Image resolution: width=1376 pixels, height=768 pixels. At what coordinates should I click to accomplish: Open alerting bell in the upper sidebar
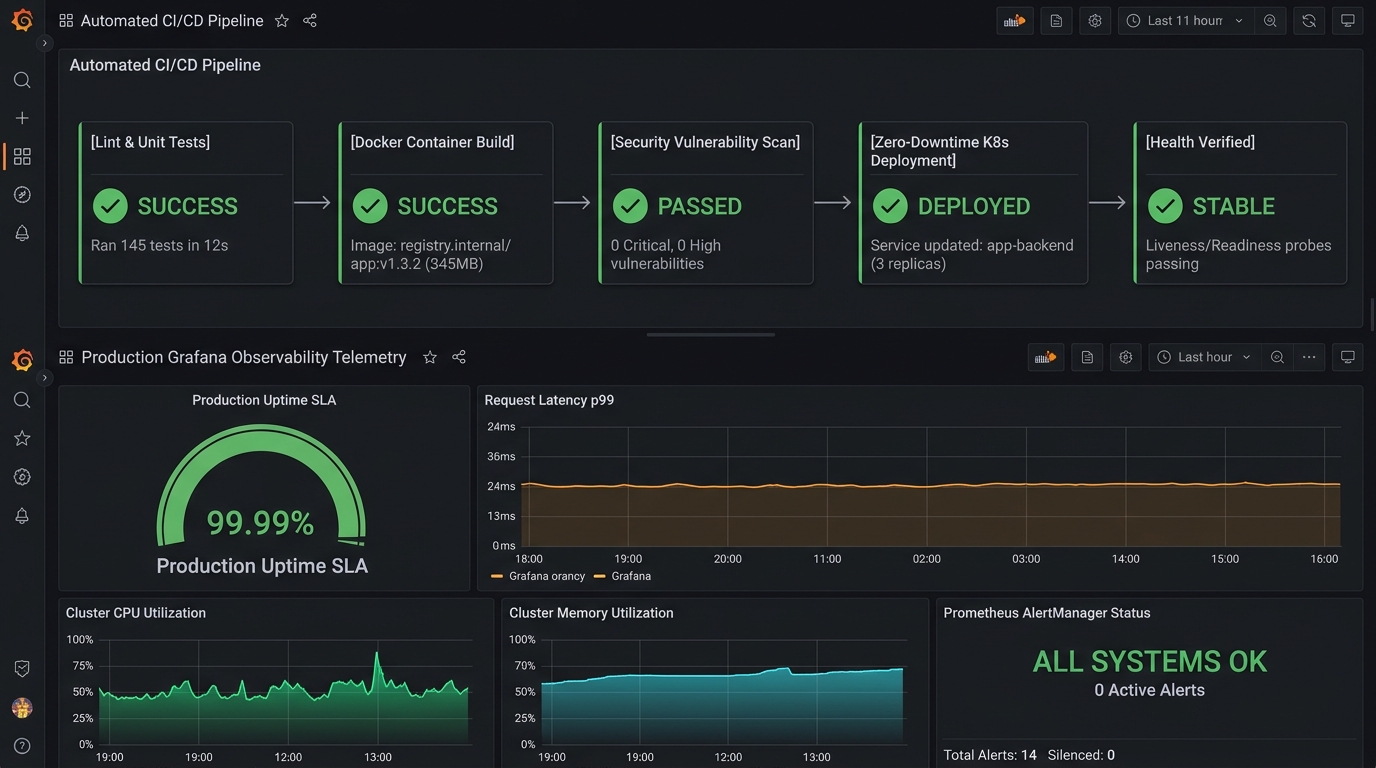click(22, 233)
